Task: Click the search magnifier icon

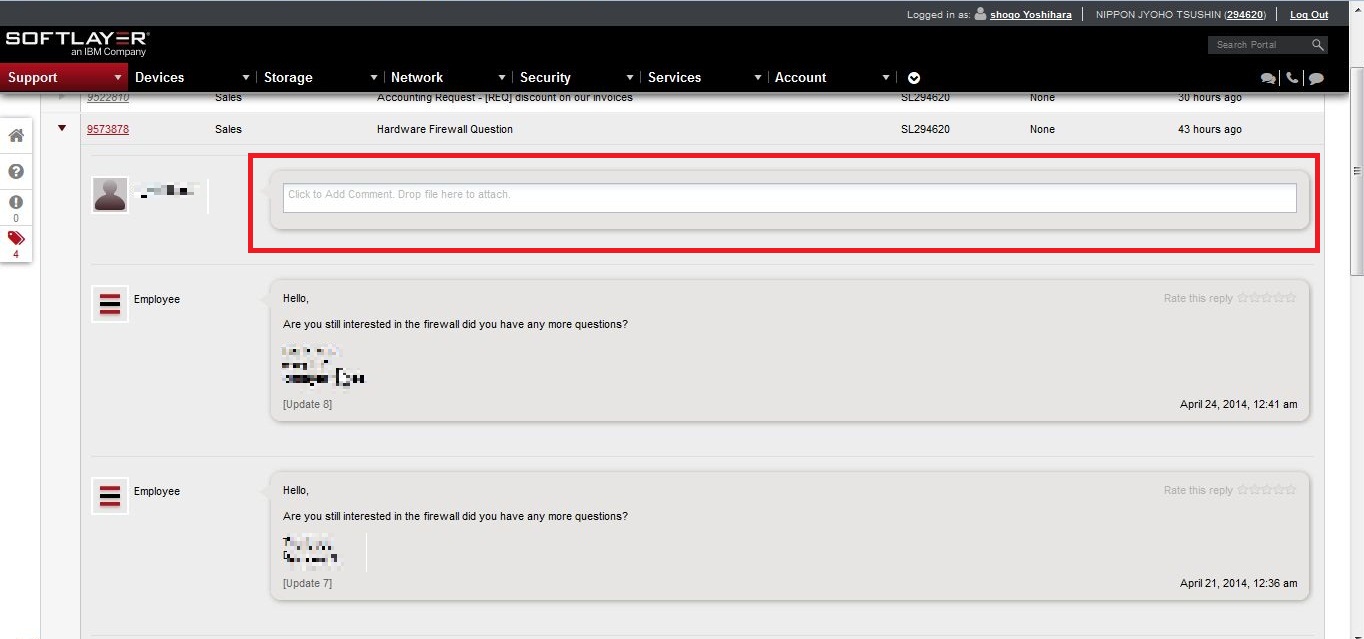Action: pyautogui.click(x=1318, y=45)
